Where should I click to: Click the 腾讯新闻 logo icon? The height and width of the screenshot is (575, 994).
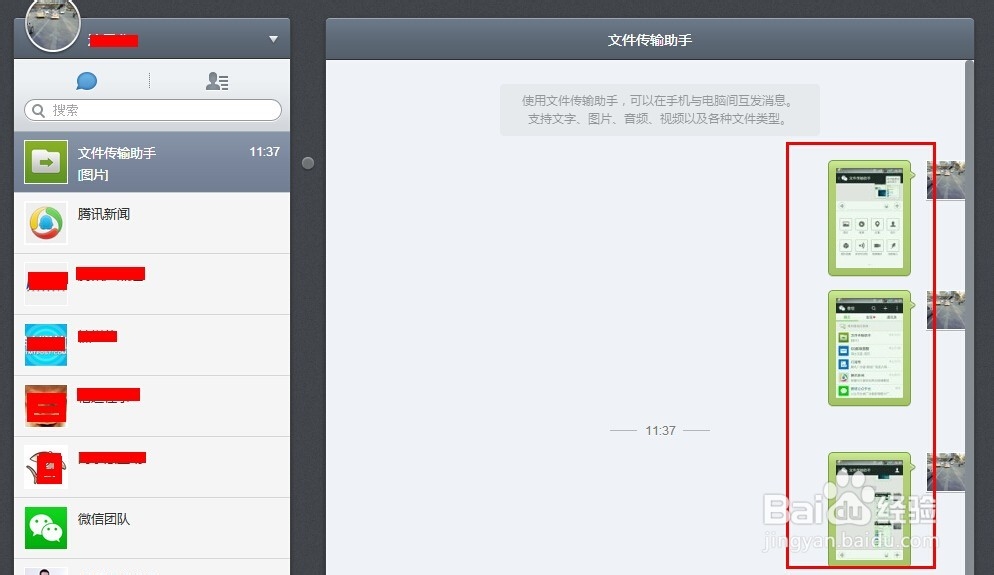pos(46,223)
